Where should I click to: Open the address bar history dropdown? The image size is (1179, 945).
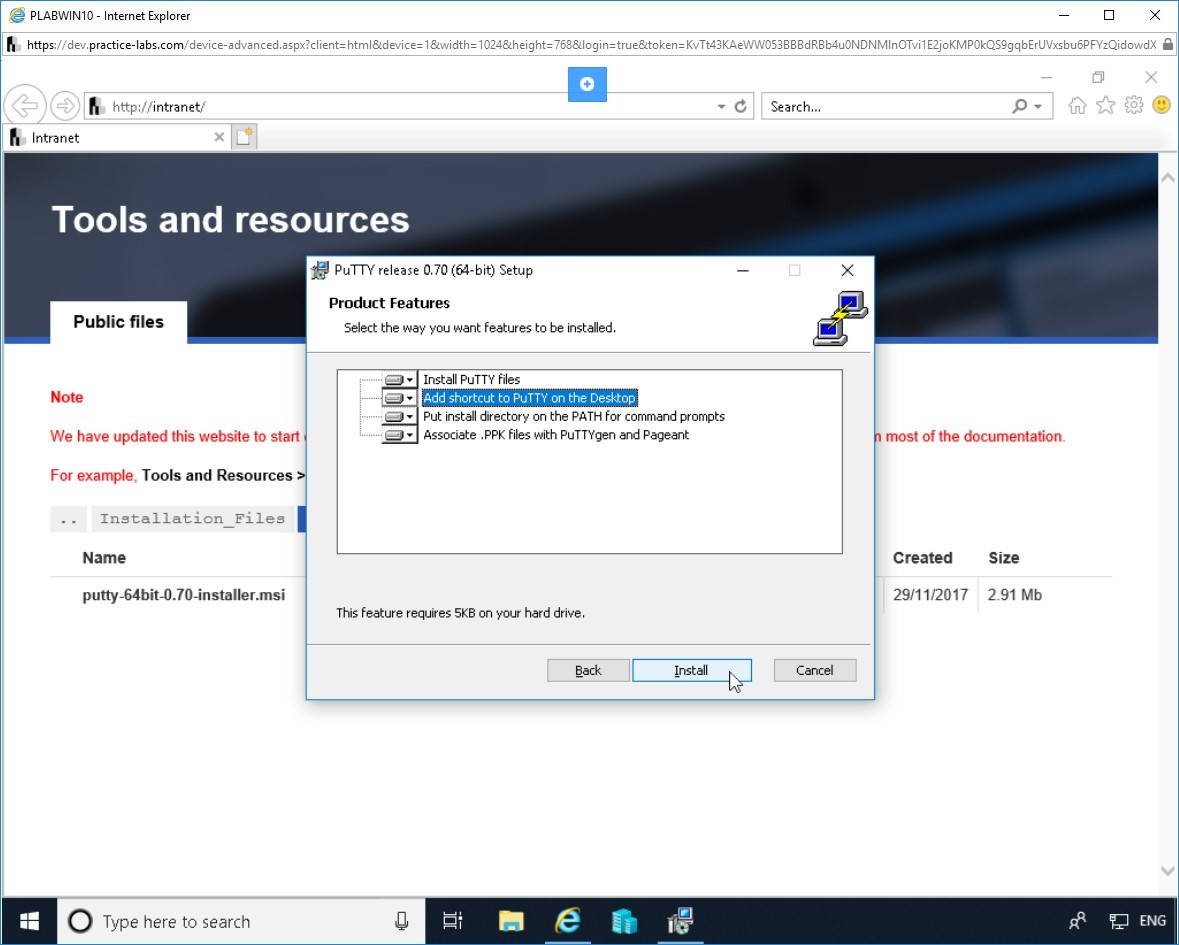coord(721,107)
